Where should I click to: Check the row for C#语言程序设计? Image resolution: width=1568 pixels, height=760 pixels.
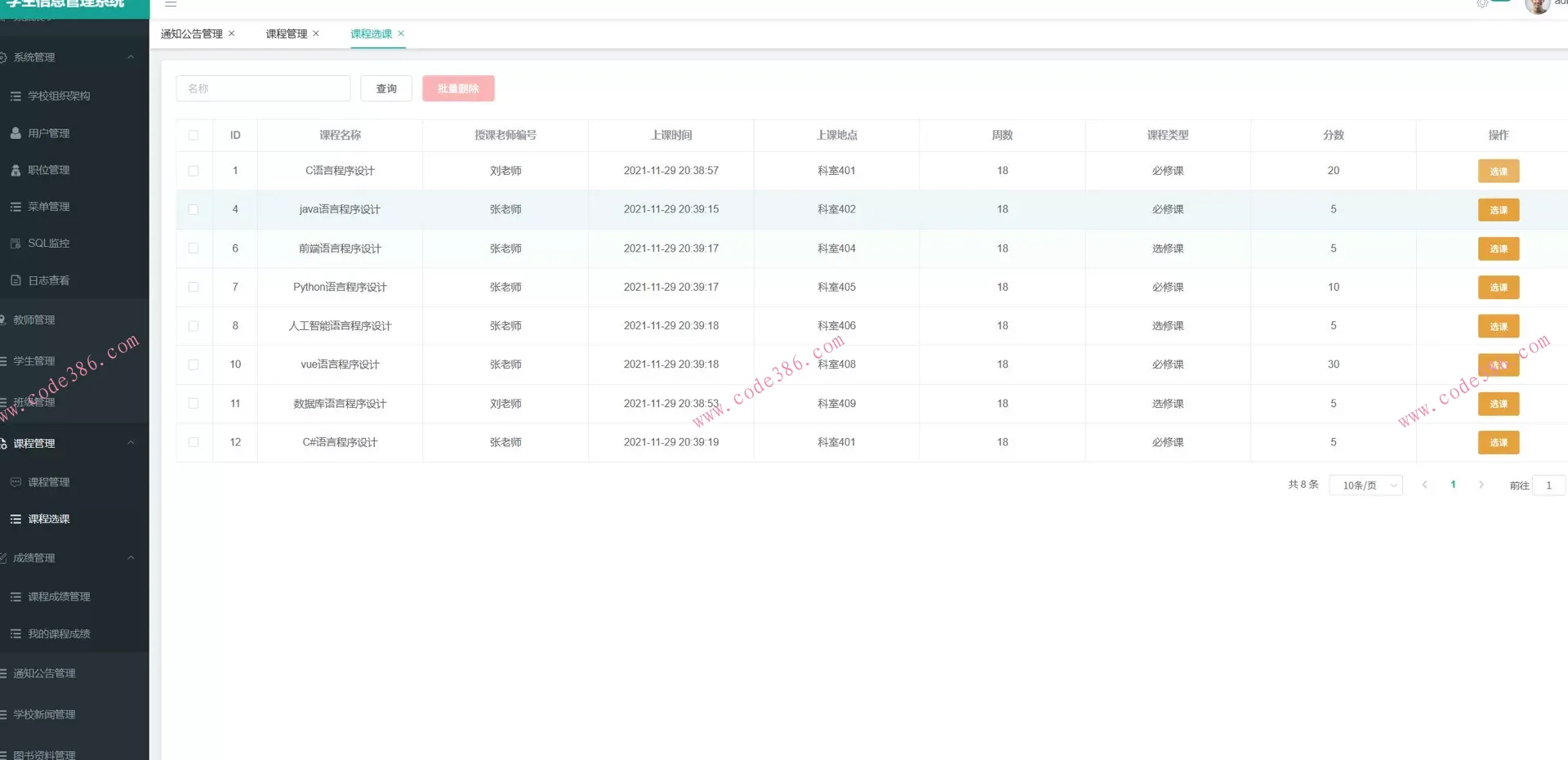pyautogui.click(x=194, y=442)
